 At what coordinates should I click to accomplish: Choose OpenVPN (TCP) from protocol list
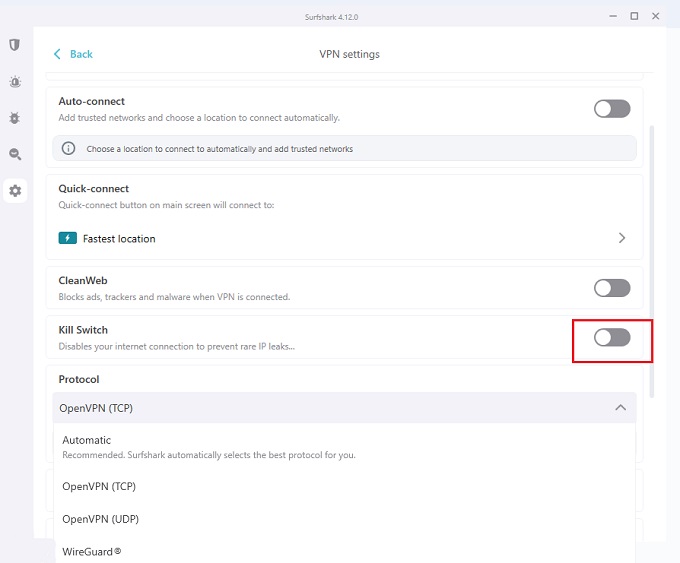click(344, 486)
